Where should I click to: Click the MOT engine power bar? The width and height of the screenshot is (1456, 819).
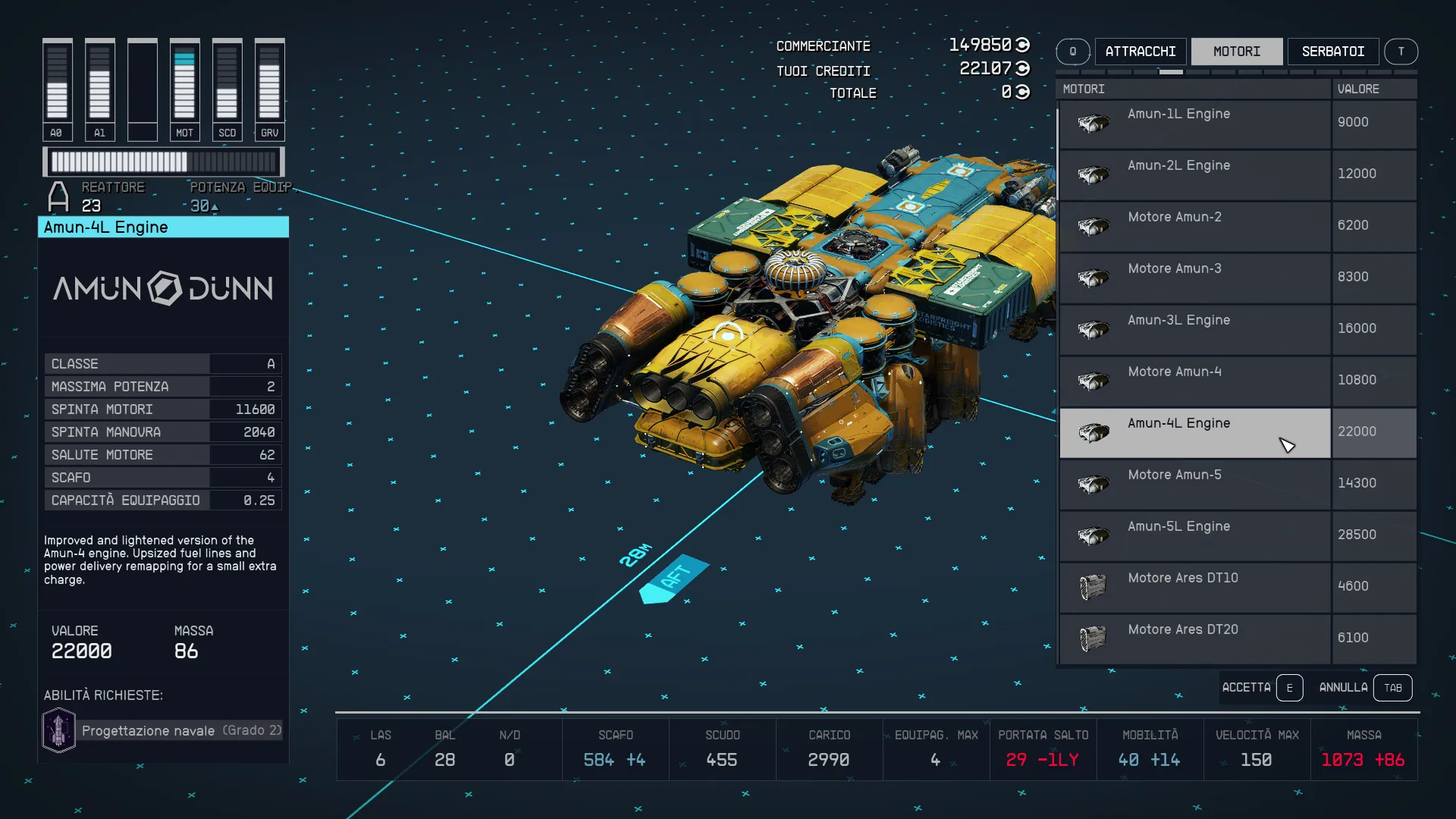pos(184,89)
